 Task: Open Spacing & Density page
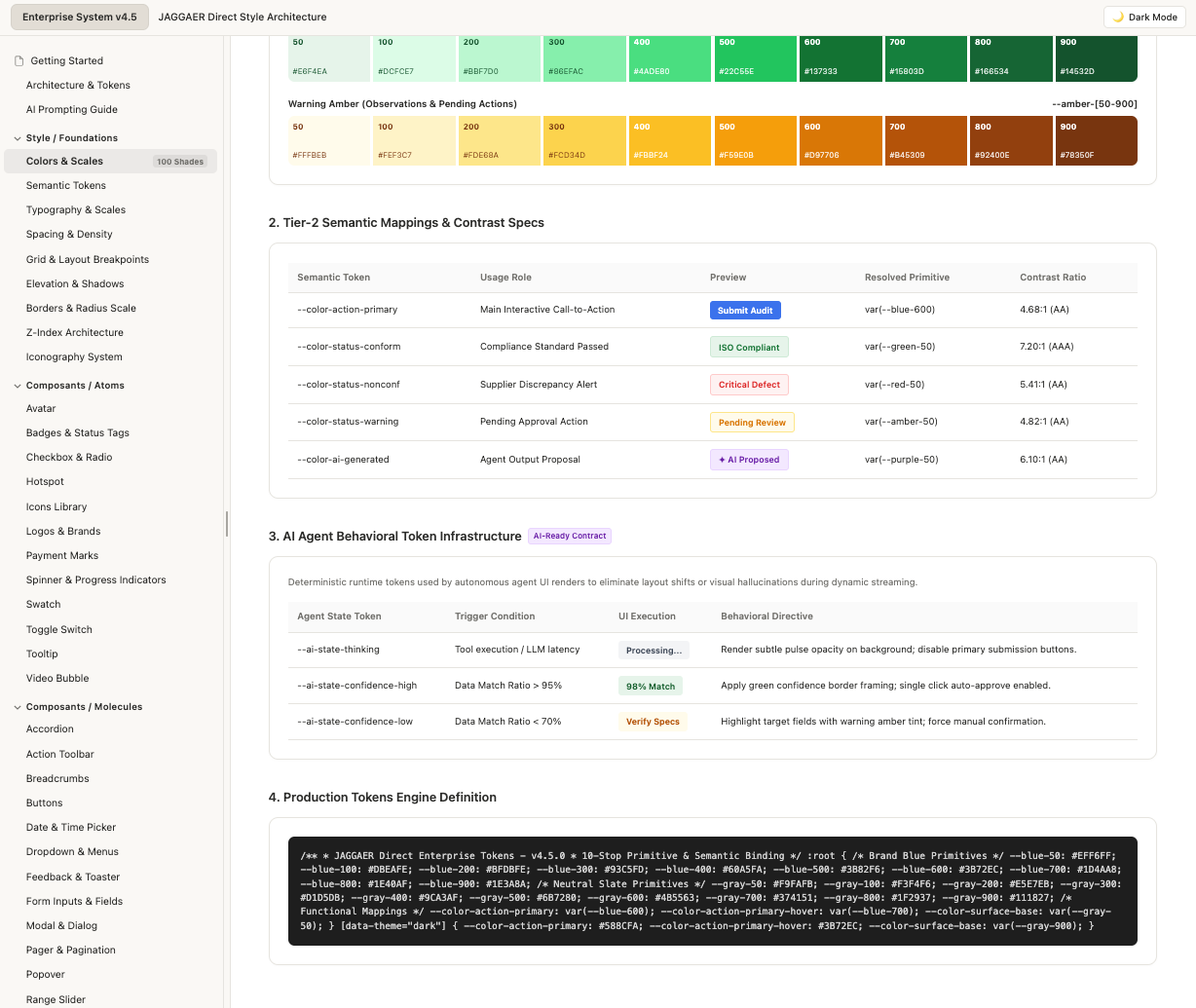(x=69, y=234)
